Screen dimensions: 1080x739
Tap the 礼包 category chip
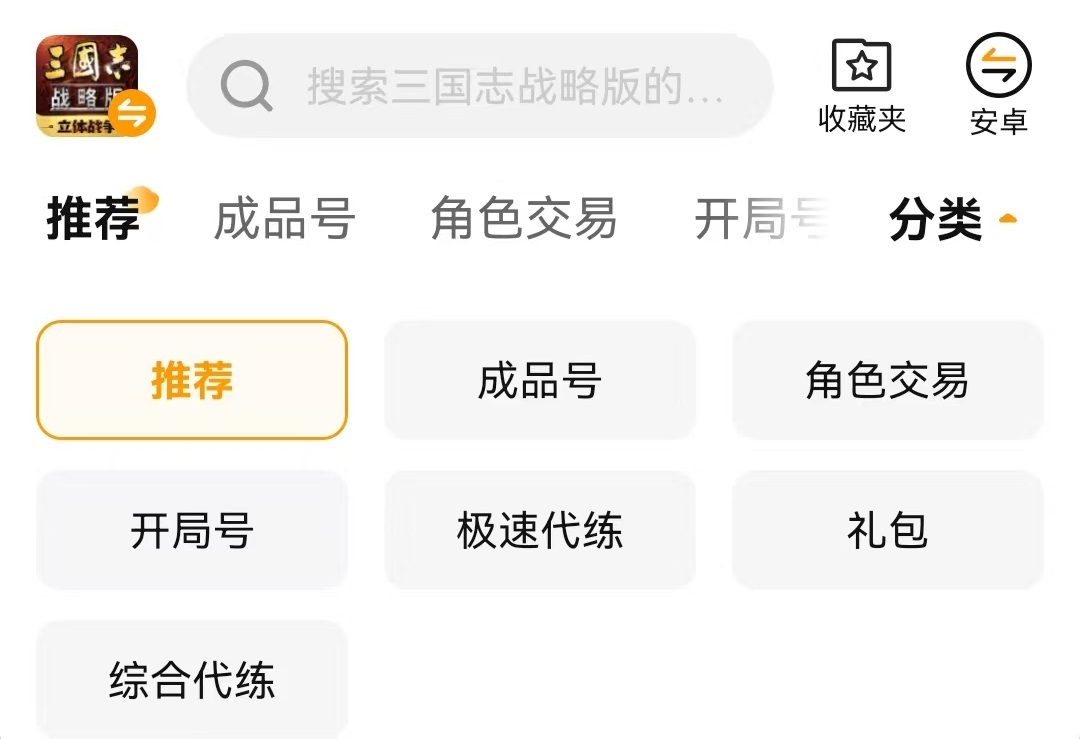pos(888,530)
